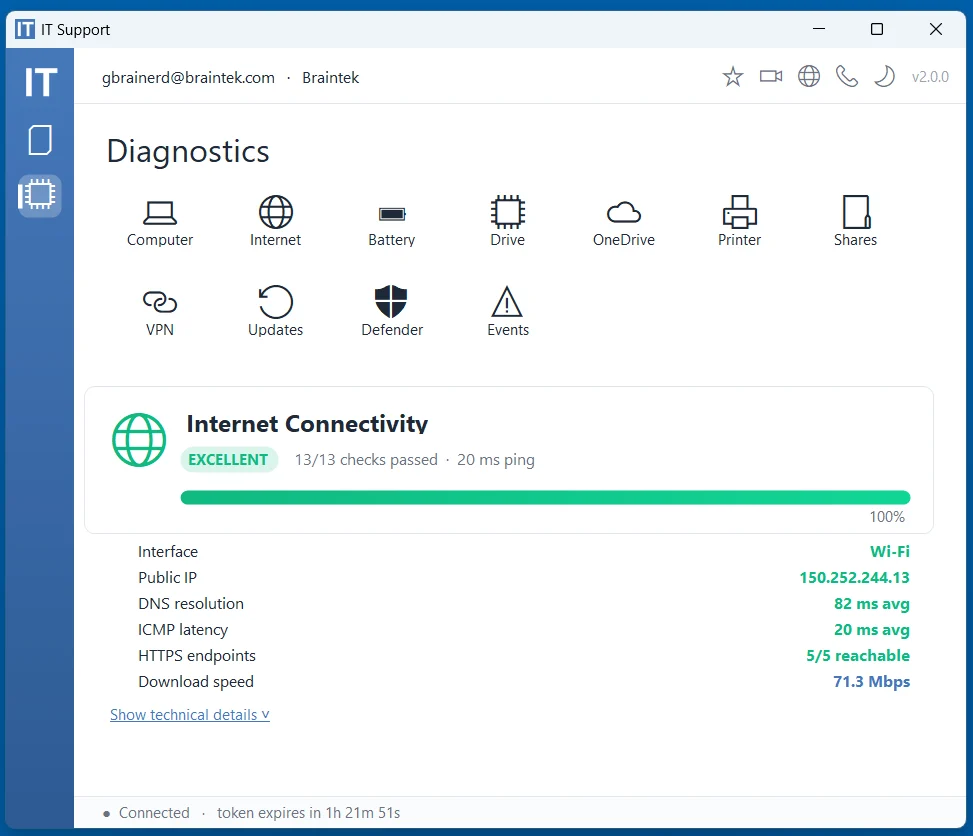
Task: Close the IT Support window
Action: click(935, 29)
